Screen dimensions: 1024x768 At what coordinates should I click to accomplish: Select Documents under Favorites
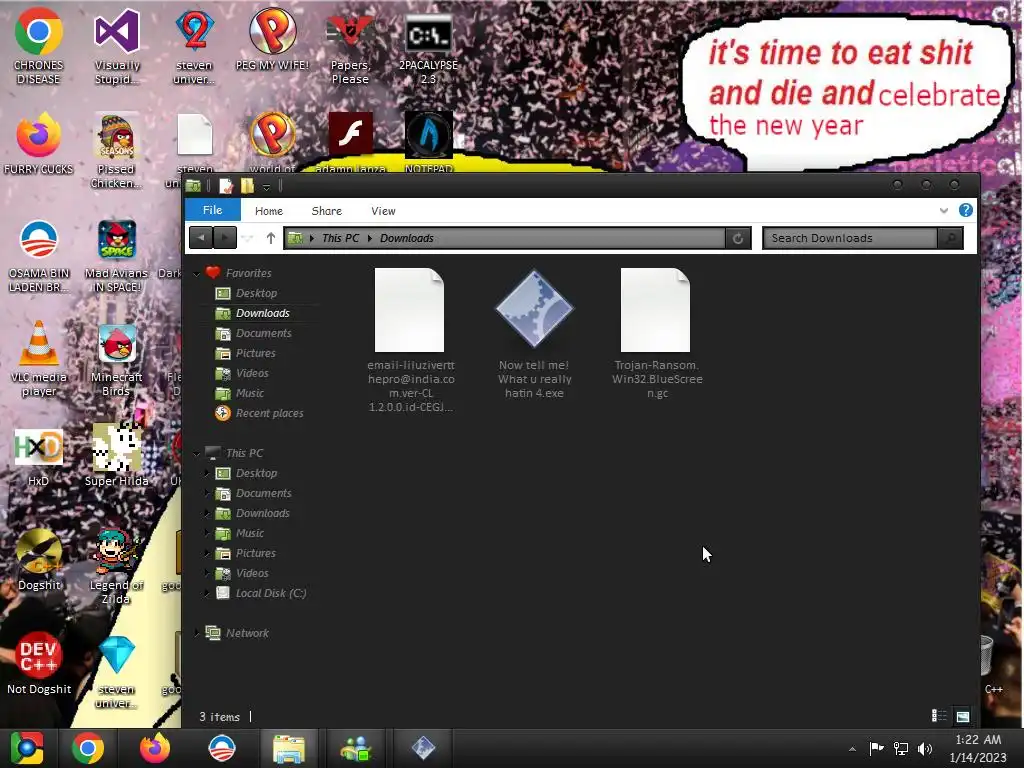(x=263, y=333)
